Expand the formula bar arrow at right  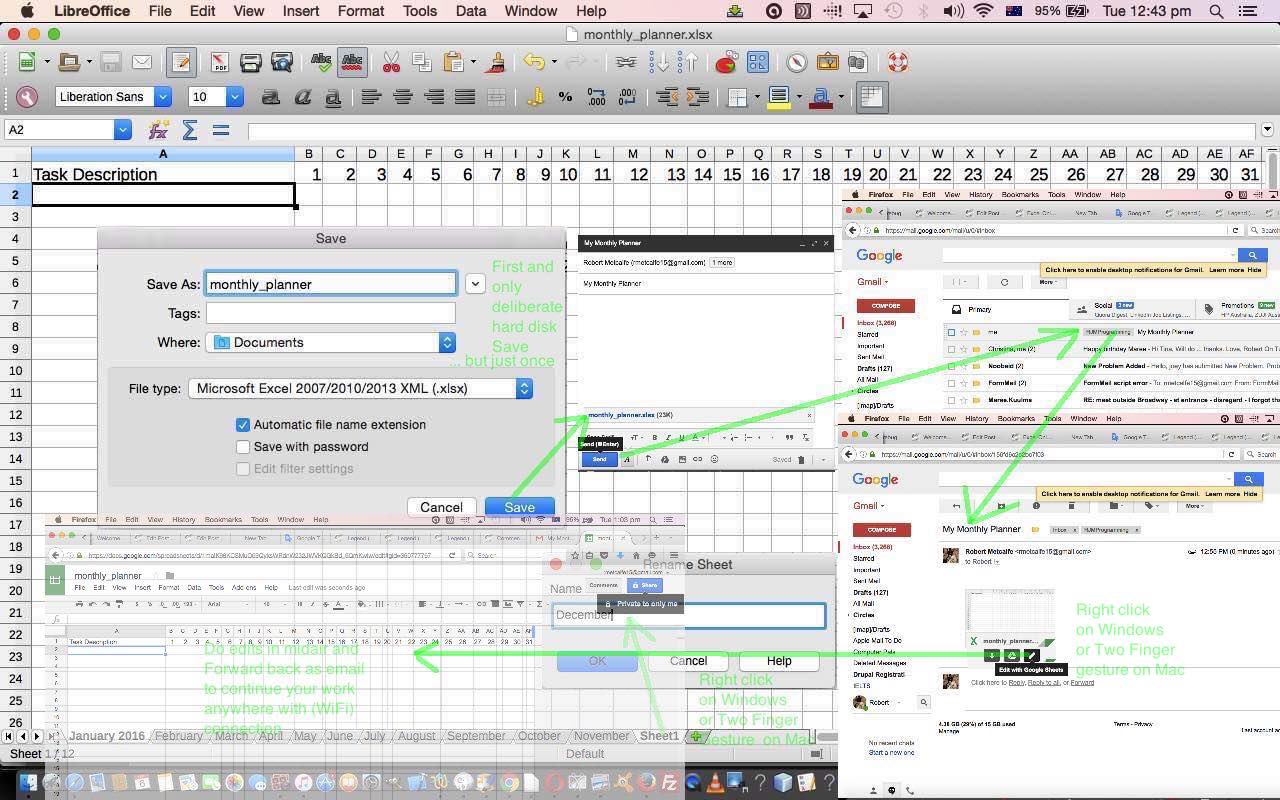tap(1268, 130)
